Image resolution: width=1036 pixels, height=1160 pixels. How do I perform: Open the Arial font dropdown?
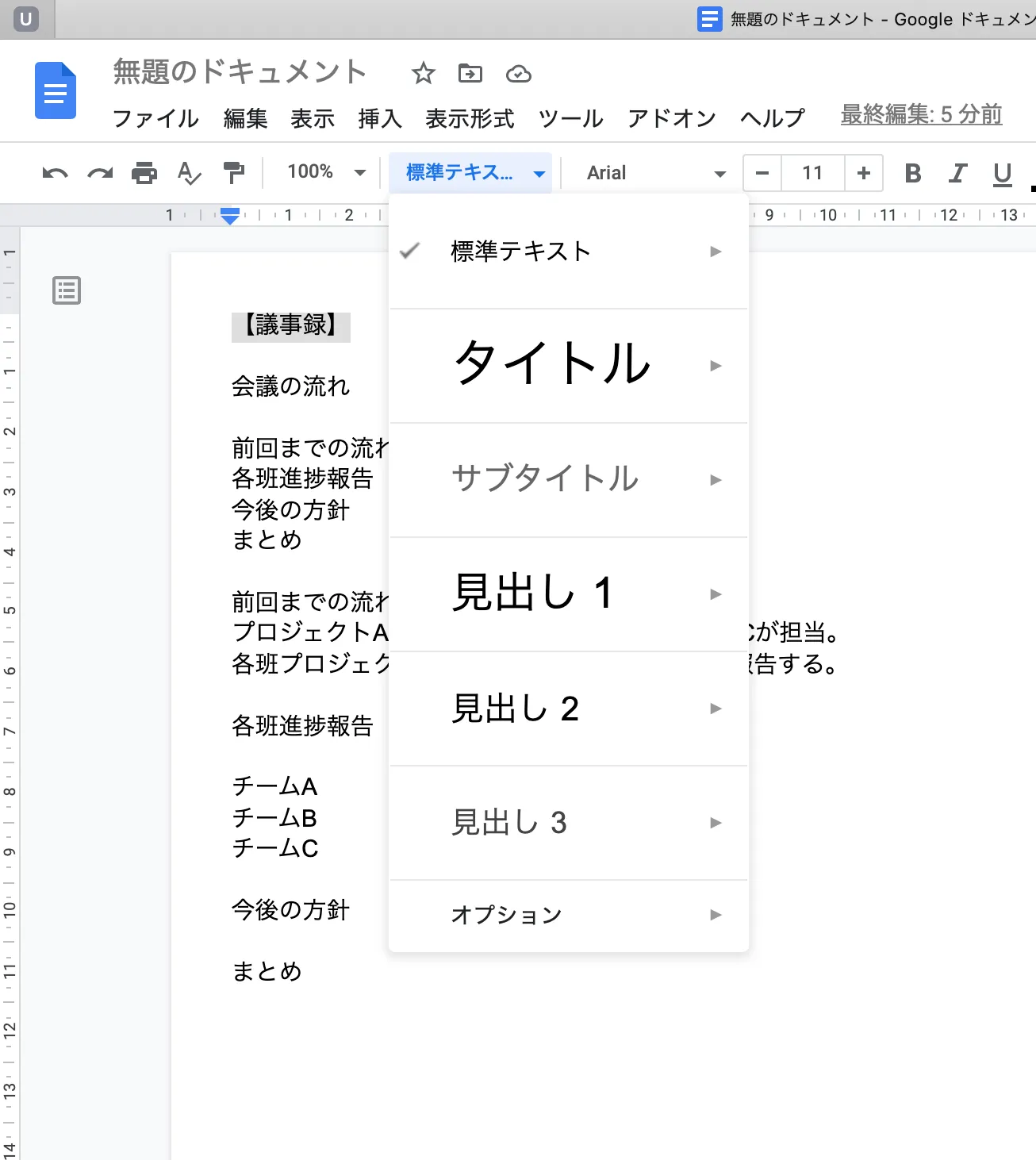point(655,173)
